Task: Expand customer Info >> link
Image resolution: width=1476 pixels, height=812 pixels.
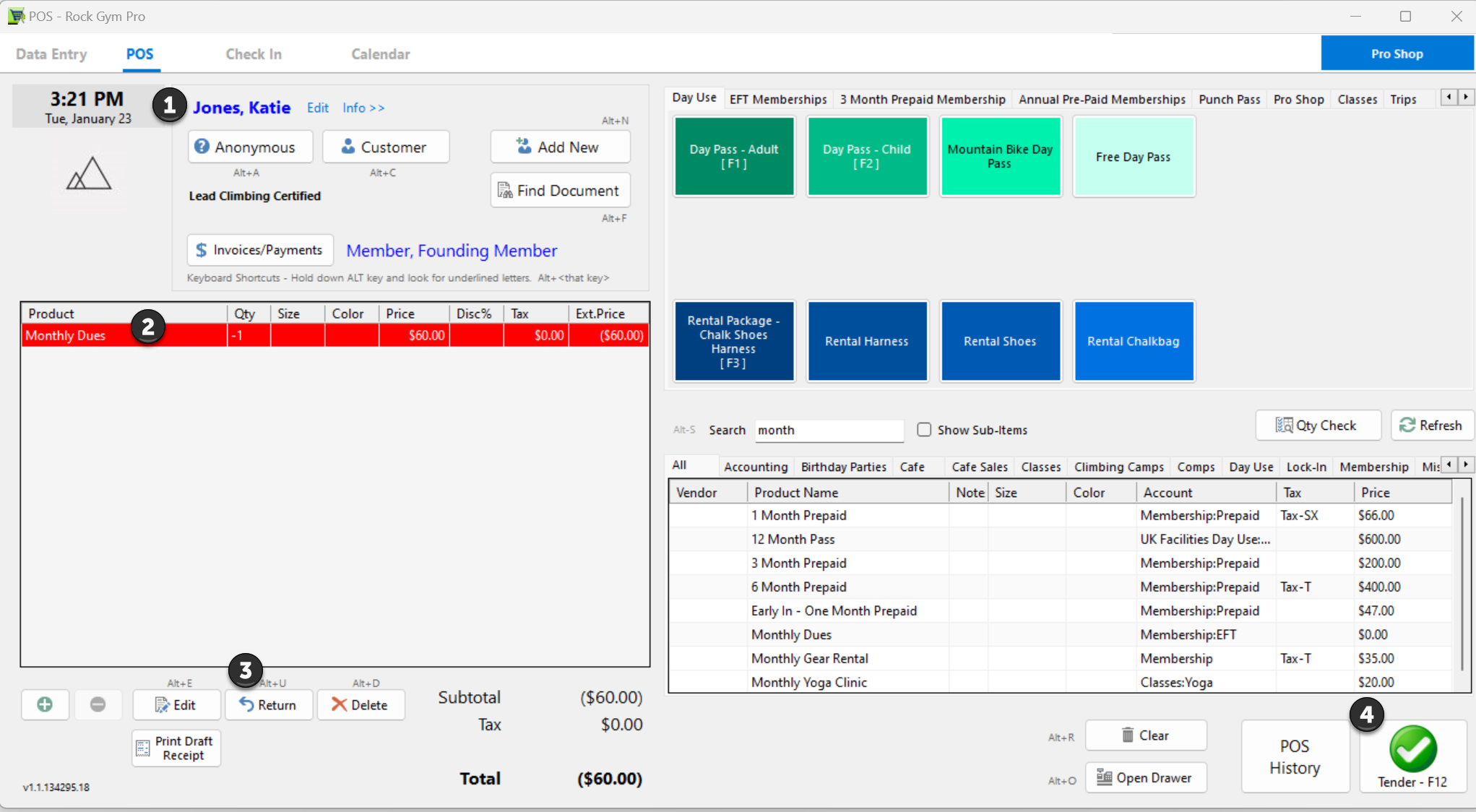Action: pos(363,108)
